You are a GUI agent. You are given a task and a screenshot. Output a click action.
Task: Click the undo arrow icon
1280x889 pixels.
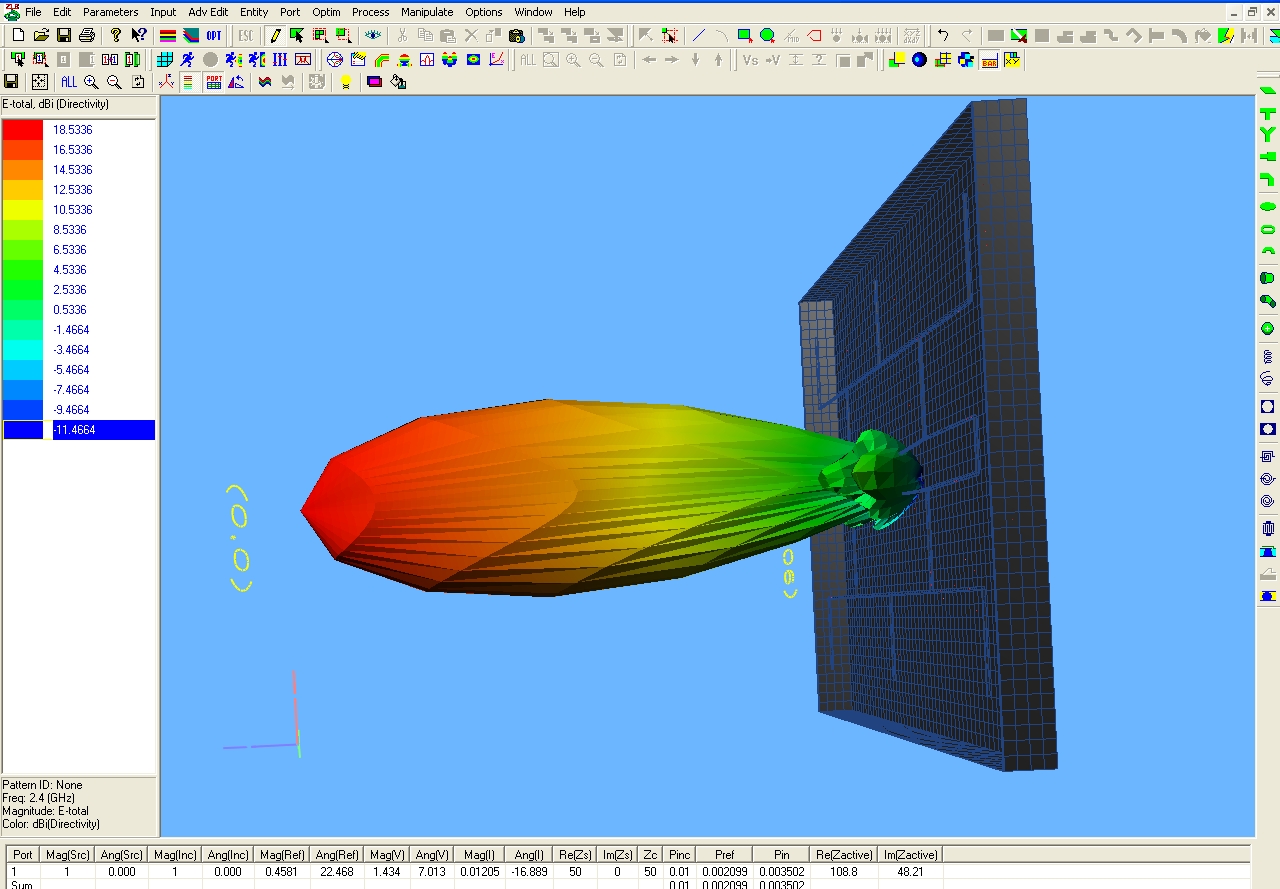tap(943, 35)
